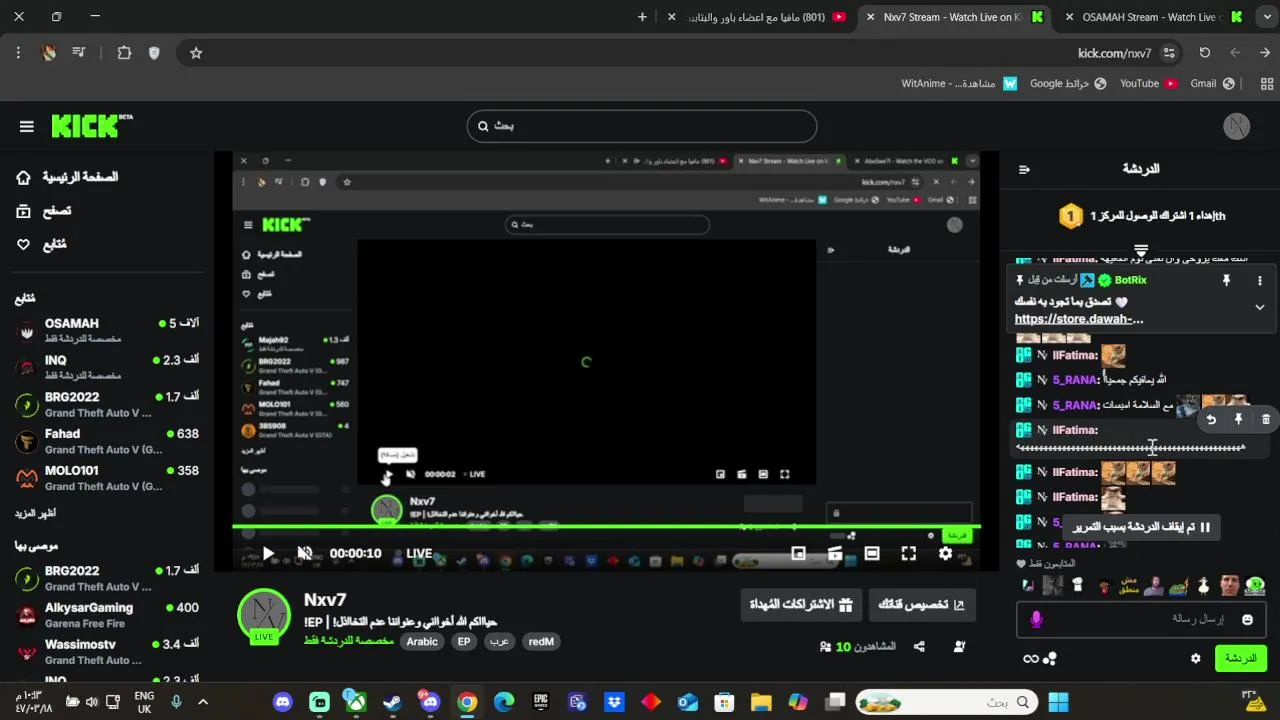Open AlkysarGaming recommended channel
Image resolution: width=1280 pixels, height=720 pixels.
pos(108,615)
